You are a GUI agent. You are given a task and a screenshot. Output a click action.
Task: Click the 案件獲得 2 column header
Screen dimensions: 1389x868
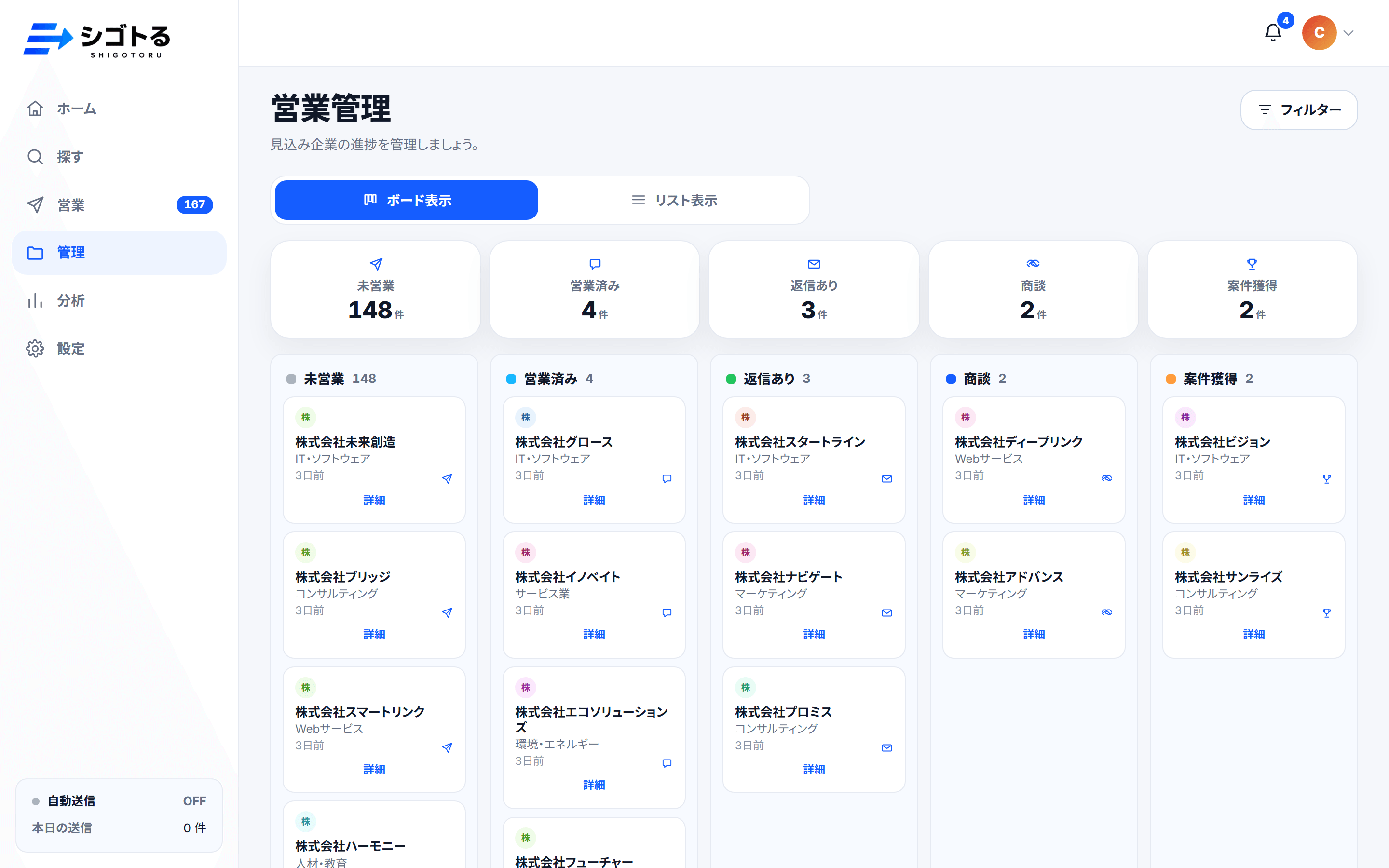point(1210,379)
